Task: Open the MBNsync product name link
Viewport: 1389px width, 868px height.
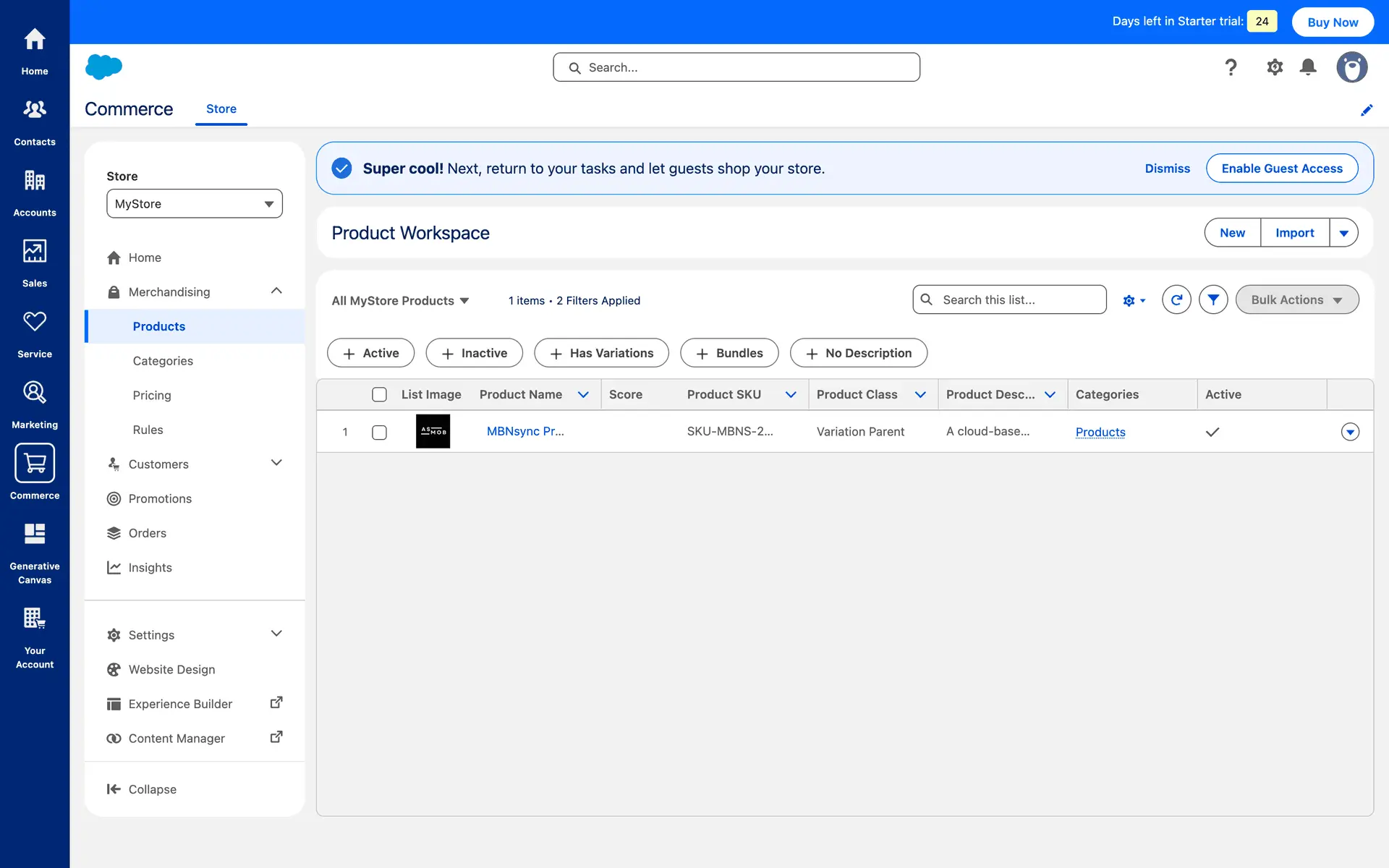Action: coord(524,431)
